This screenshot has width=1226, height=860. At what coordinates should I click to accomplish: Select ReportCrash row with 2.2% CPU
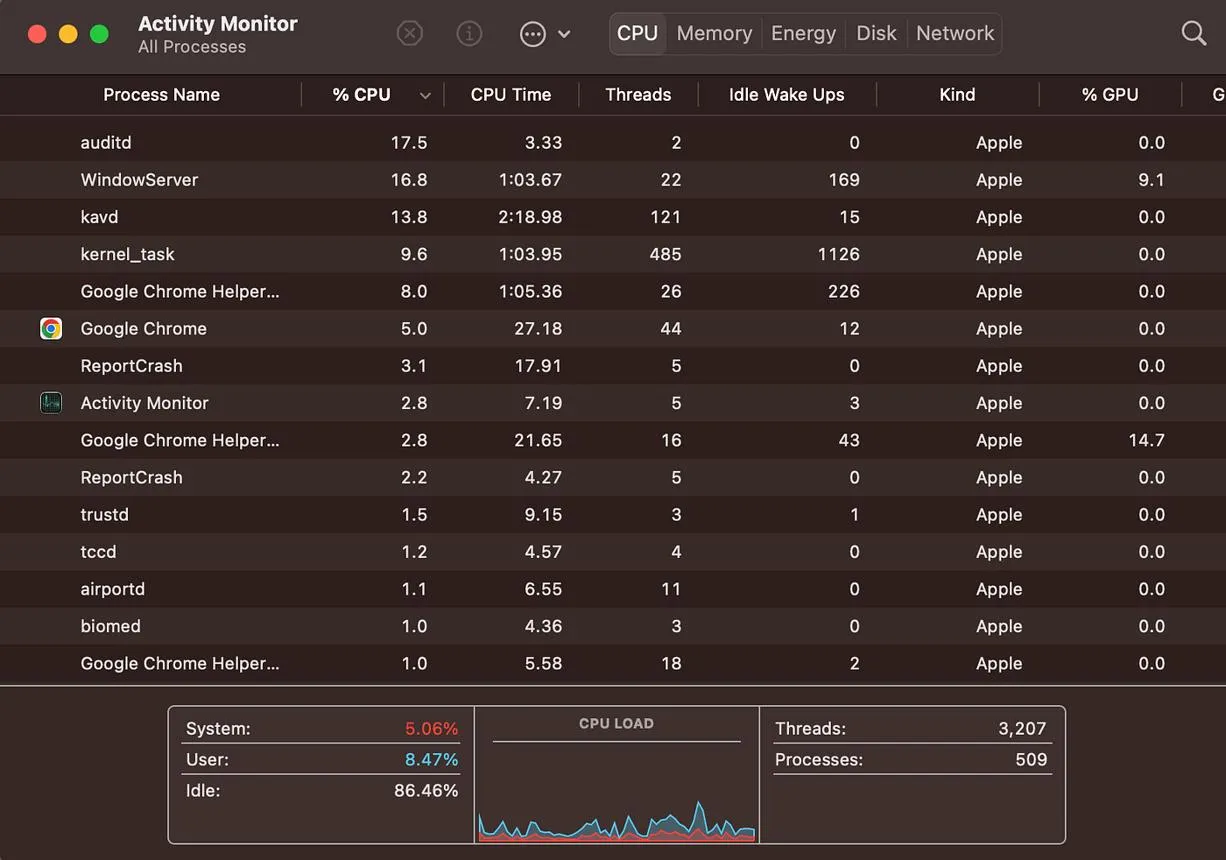pos(613,477)
